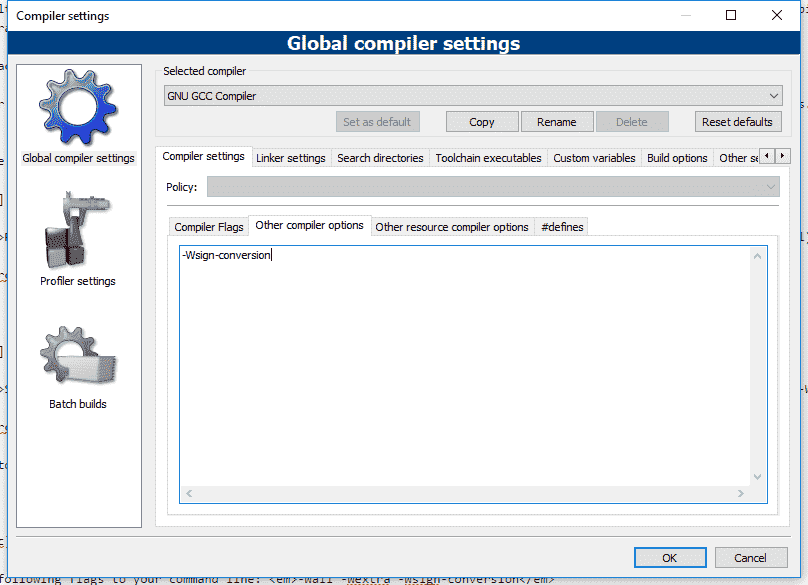Open the partially hidden Other settings tab
The width and height of the screenshot is (808, 585).
[x=738, y=158]
